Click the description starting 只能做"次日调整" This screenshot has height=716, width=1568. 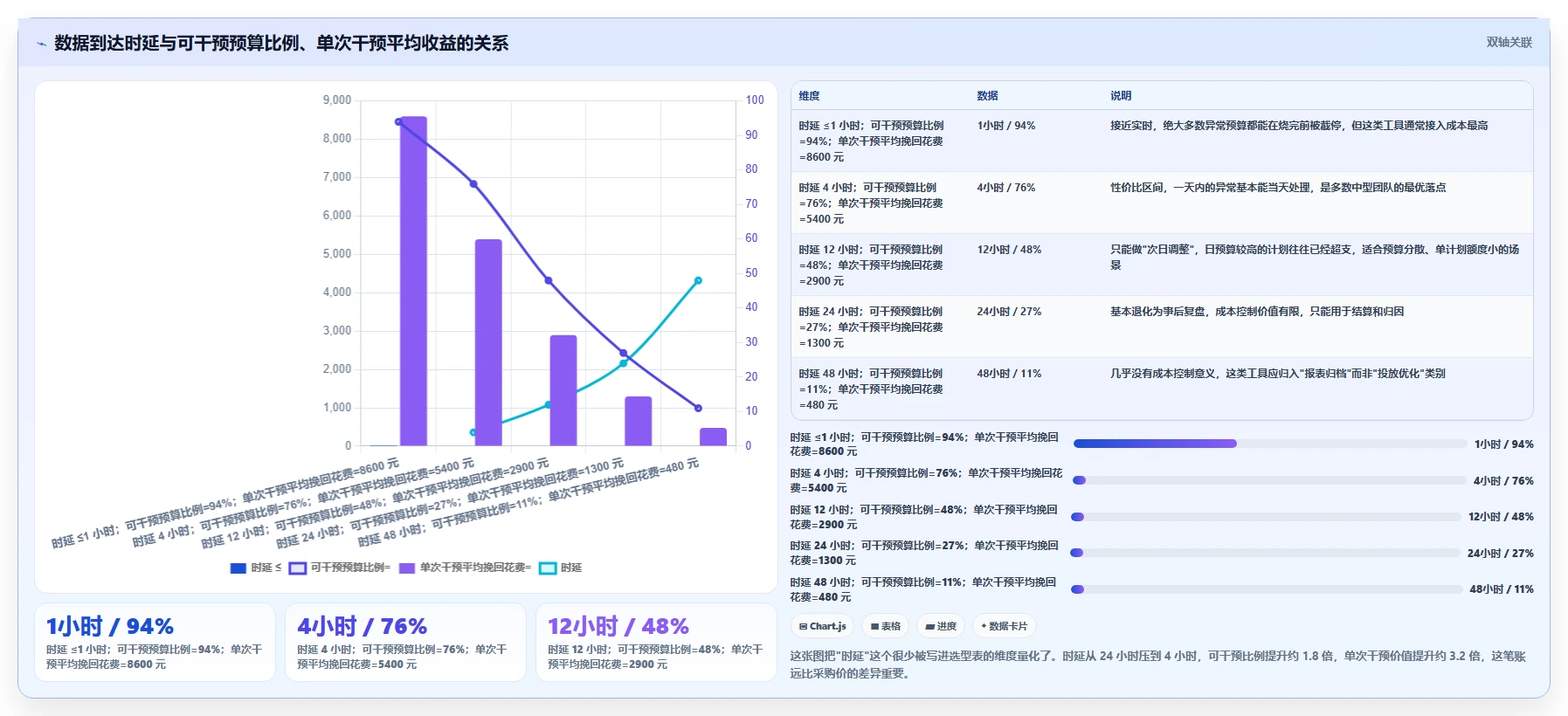point(1315,258)
